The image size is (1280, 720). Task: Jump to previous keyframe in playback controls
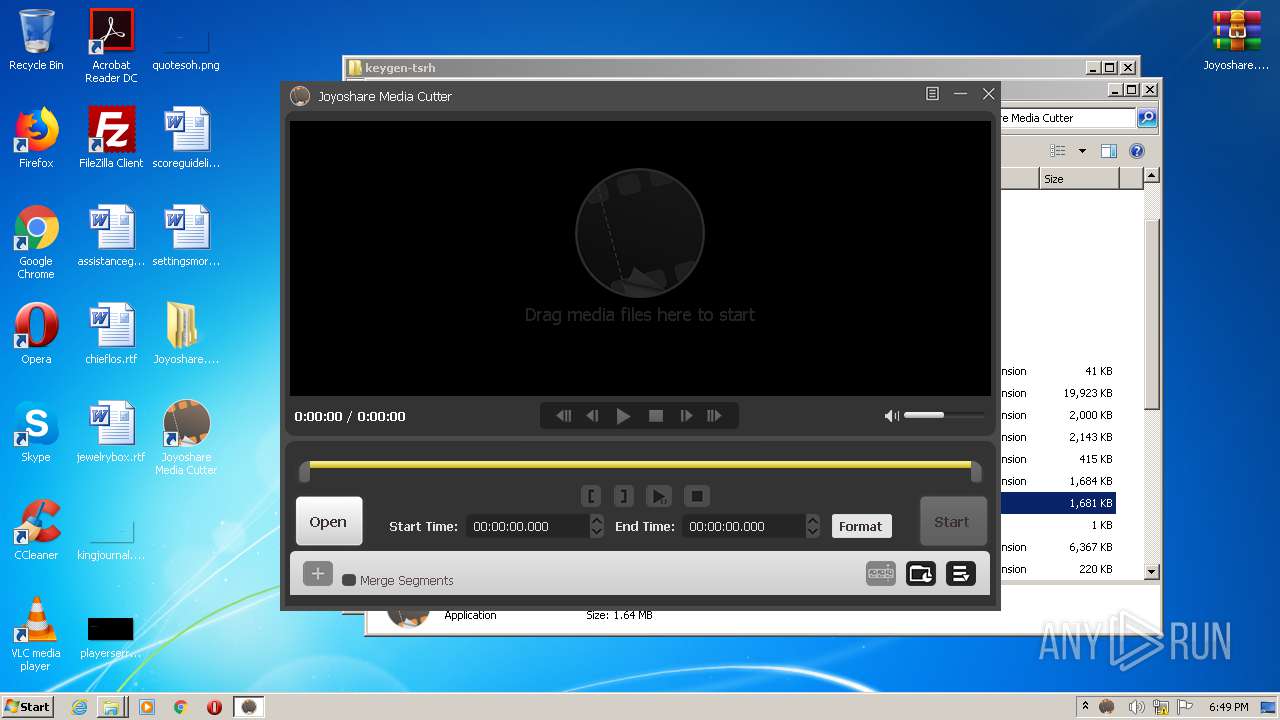tap(564, 416)
